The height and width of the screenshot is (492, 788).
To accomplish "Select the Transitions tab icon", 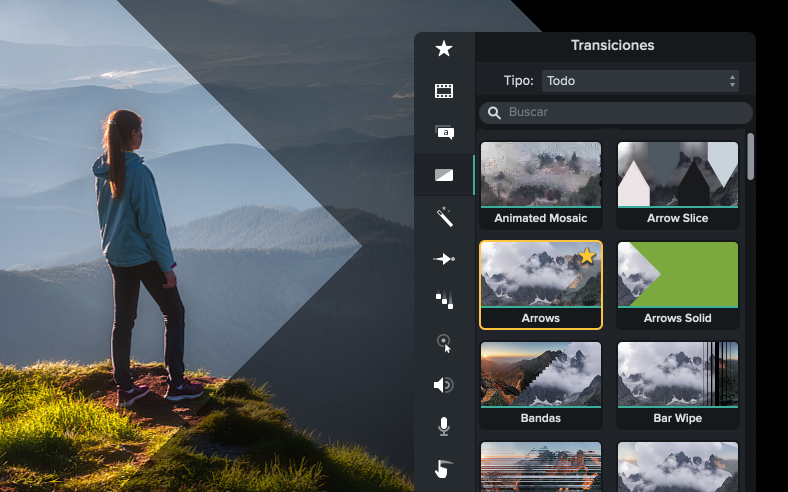I will (x=444, y=175).
